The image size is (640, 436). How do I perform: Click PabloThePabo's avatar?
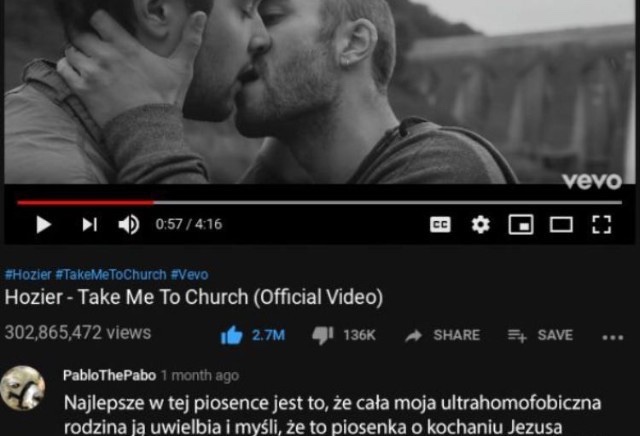click(22, 388)
